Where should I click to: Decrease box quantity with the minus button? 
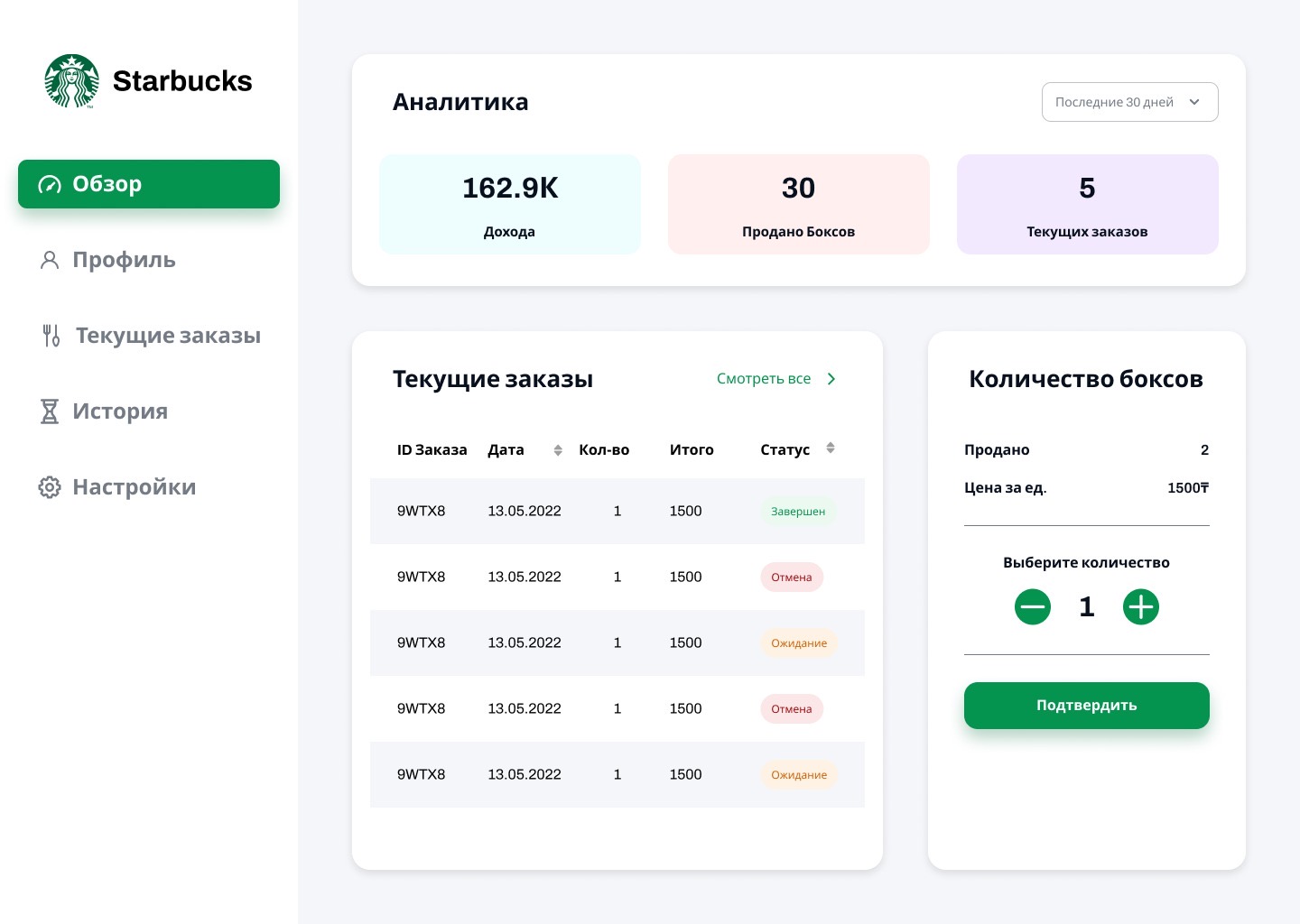1032,606
